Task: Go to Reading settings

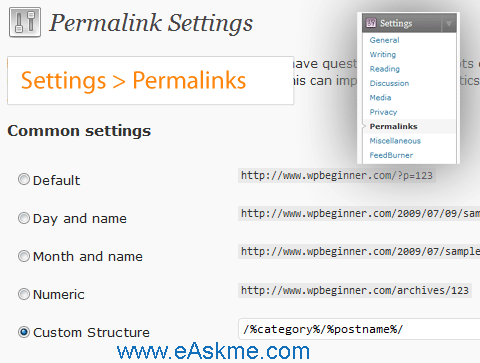Action: click(x=384, y=69)
